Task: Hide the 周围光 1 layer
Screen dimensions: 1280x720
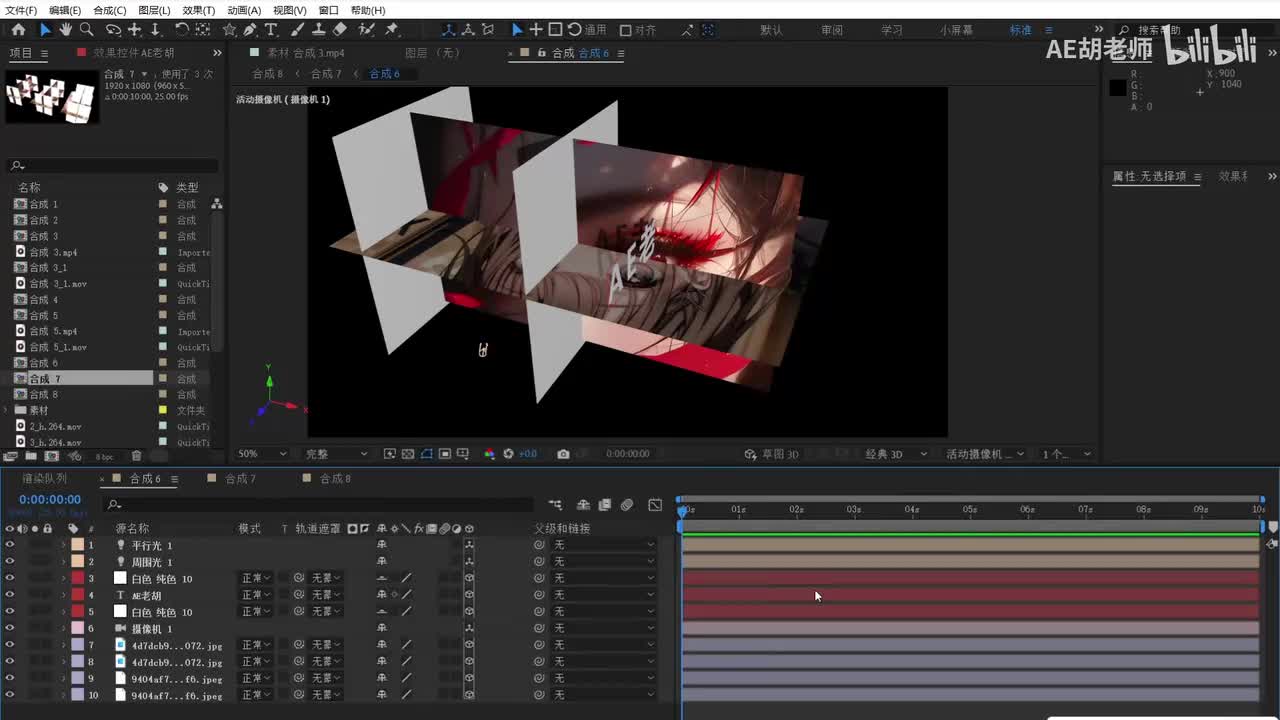Action: (x=9, y=562)
